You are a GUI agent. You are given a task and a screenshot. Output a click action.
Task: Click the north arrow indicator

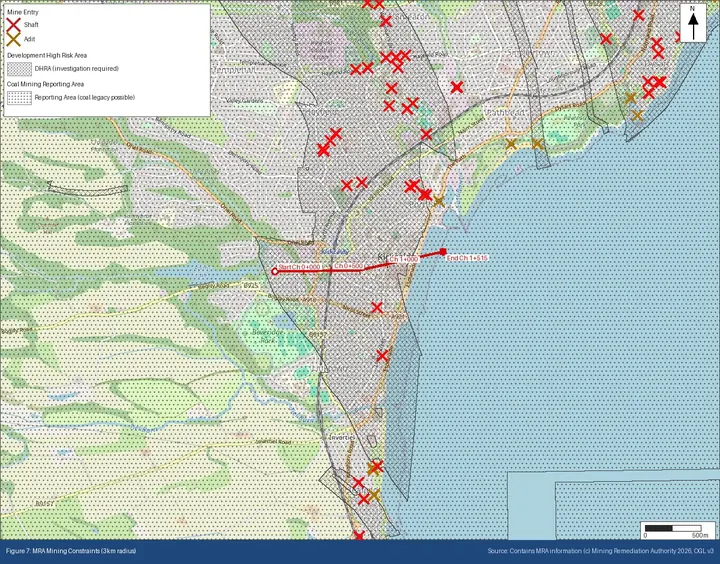[693, 23]
